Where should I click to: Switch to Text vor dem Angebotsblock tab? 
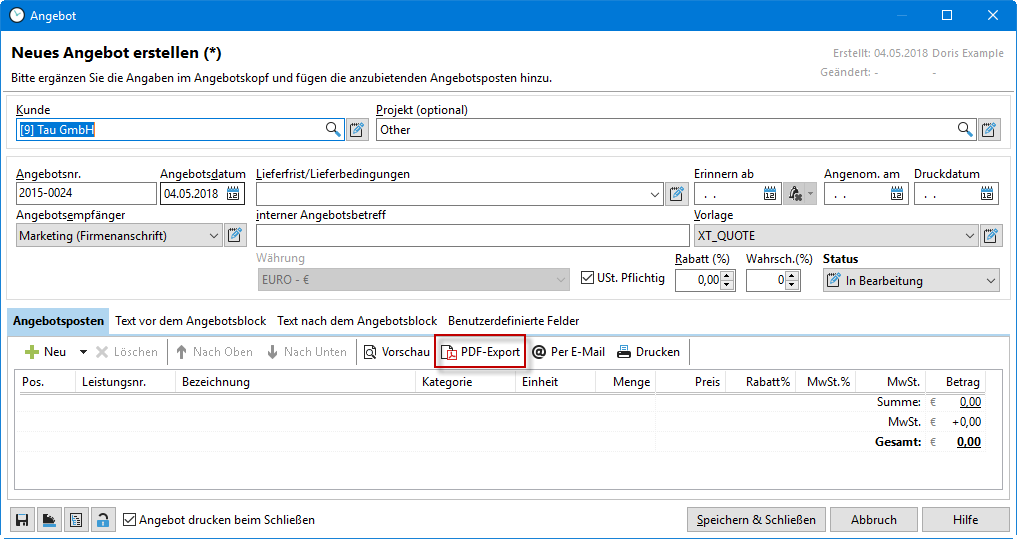[x=190, y=321]
